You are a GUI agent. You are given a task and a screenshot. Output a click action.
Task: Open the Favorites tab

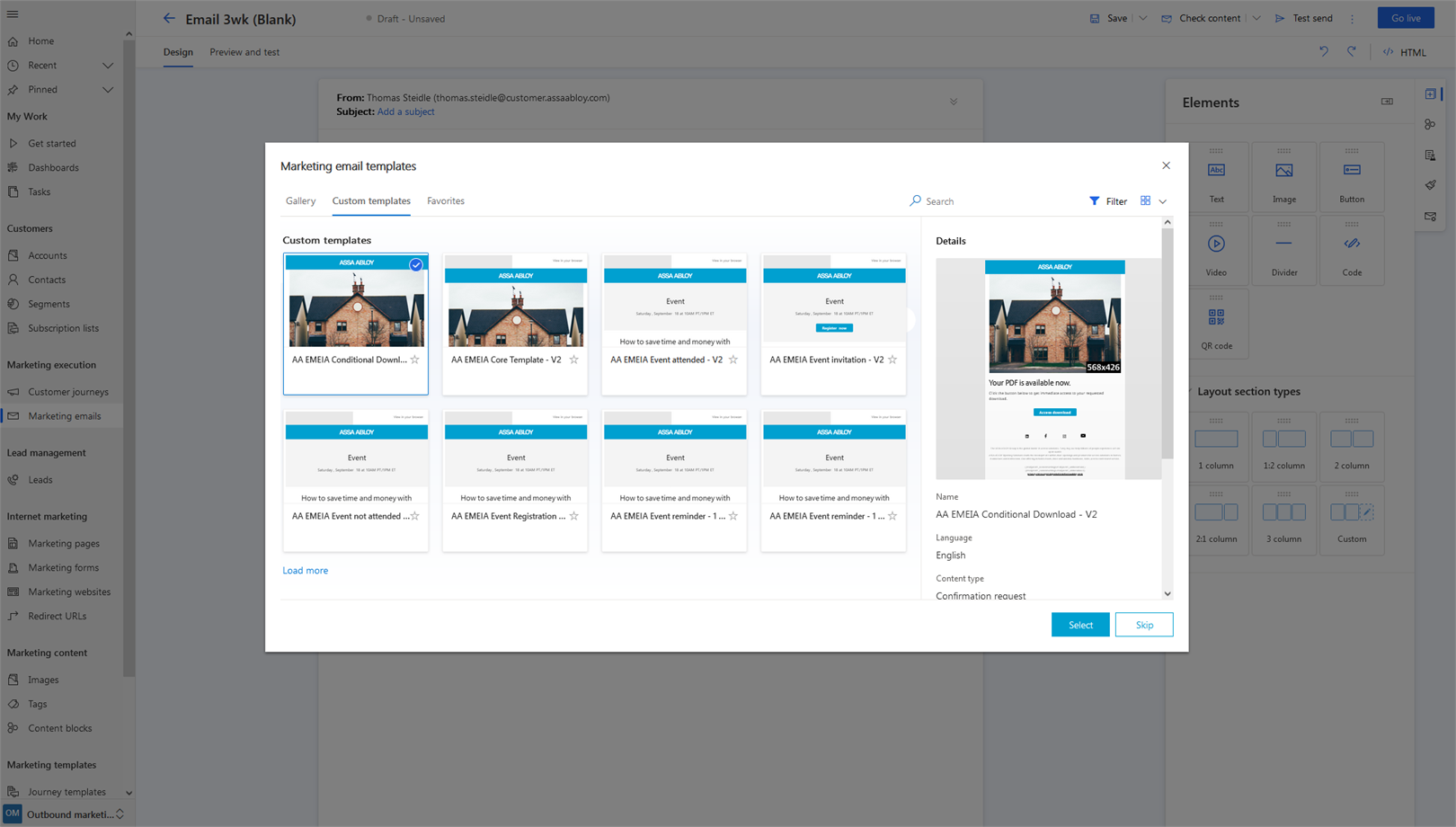click(x=445, y=201)
